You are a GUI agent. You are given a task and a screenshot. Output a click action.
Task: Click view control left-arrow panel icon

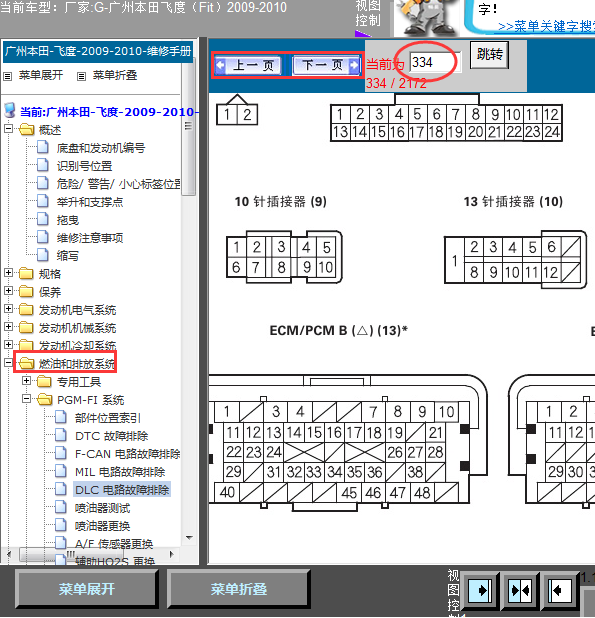pos(560,590)
